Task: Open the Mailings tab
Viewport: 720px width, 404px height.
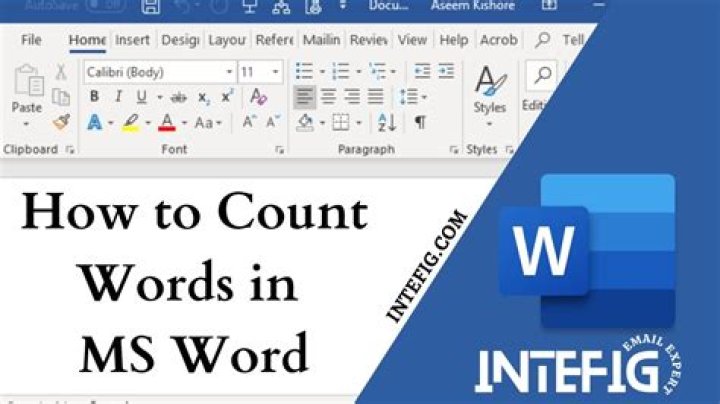Action: click(321, 40)
